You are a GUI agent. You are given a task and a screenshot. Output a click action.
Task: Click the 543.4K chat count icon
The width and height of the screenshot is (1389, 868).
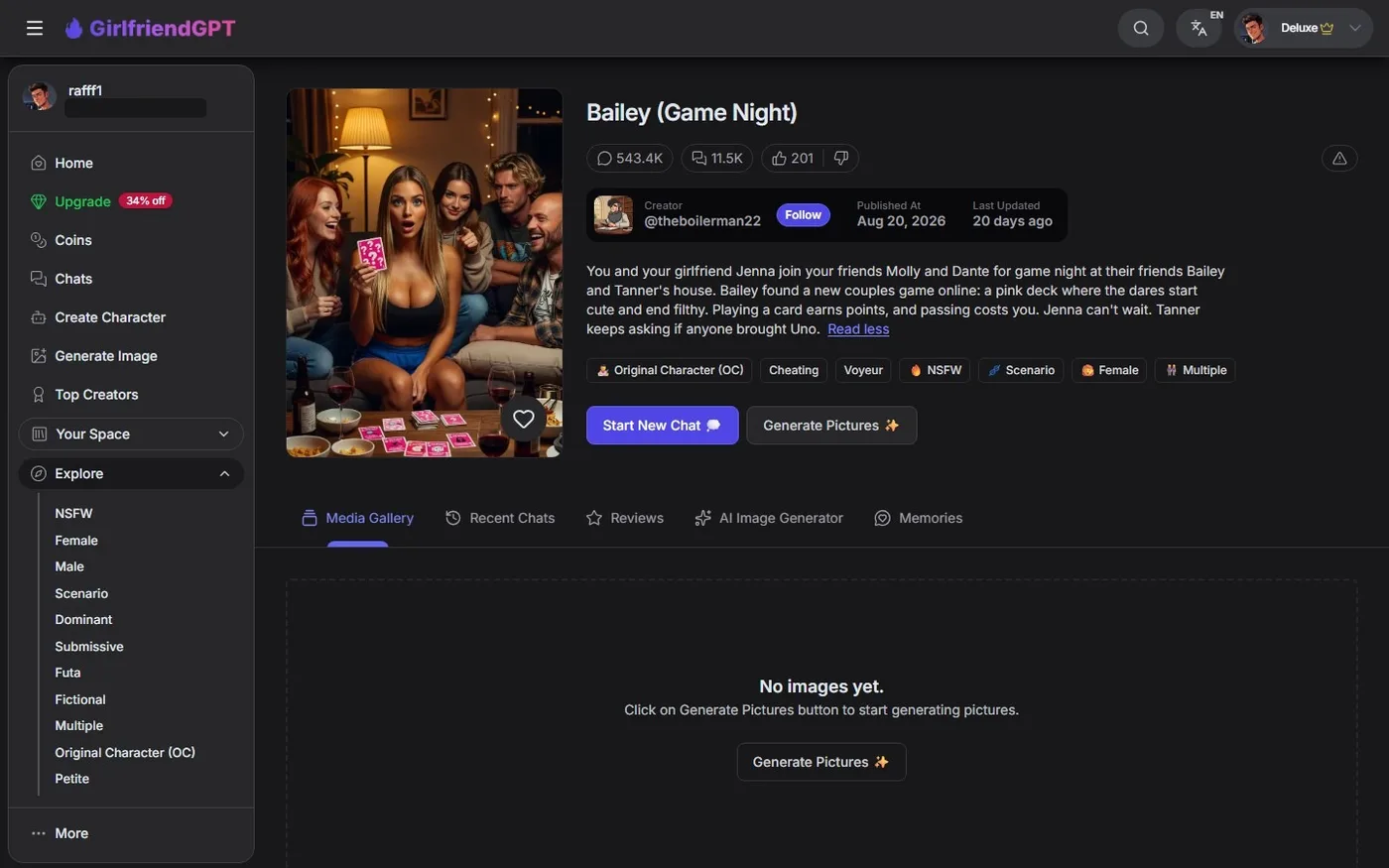[x=629, y=158]
